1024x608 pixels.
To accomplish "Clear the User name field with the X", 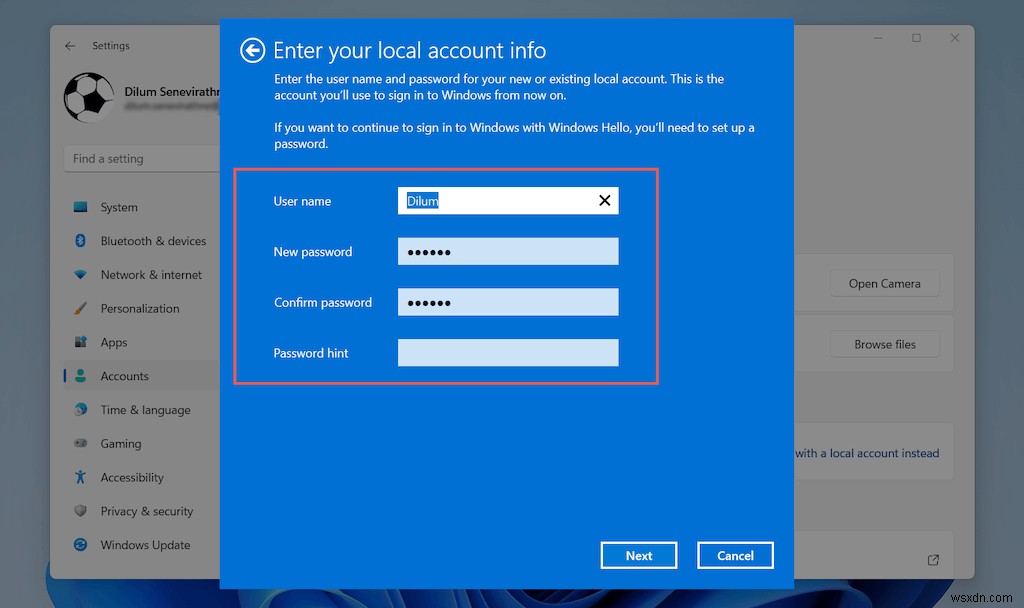I will coord(604,200).
